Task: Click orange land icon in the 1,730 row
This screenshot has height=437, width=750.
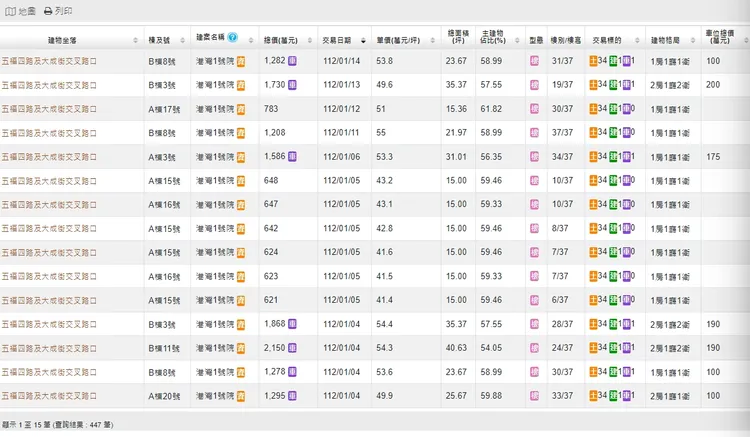Action: pyautogui.click(x=593, y=85)
